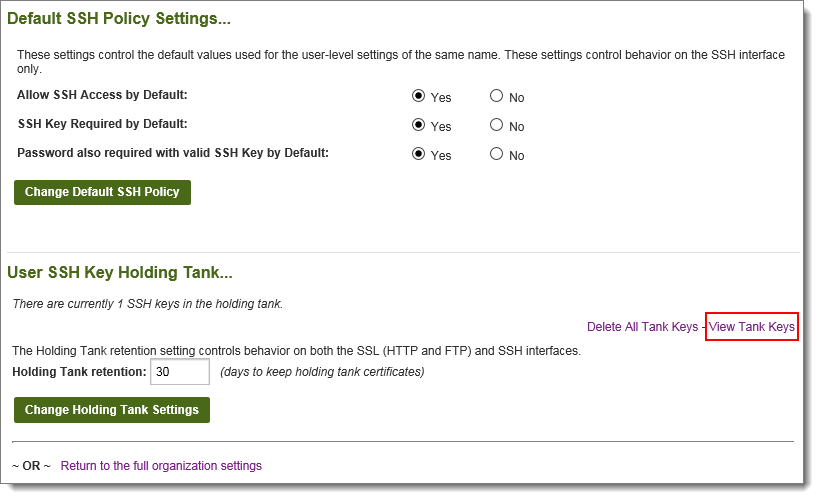Open the View Tank Keys link
819x499 pixels.
[751, 327]
